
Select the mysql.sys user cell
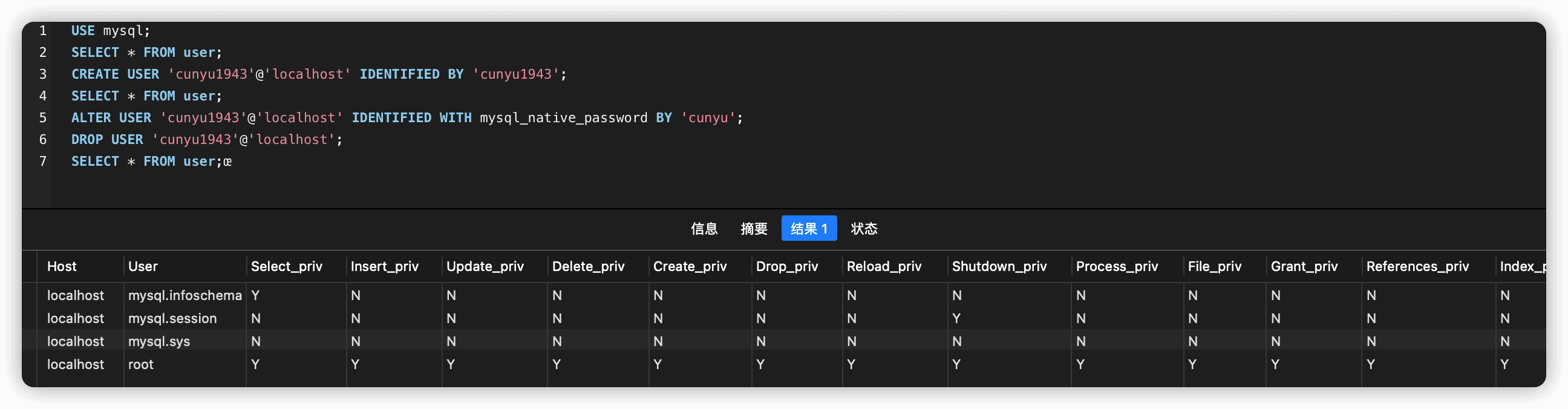pos(159,341)
